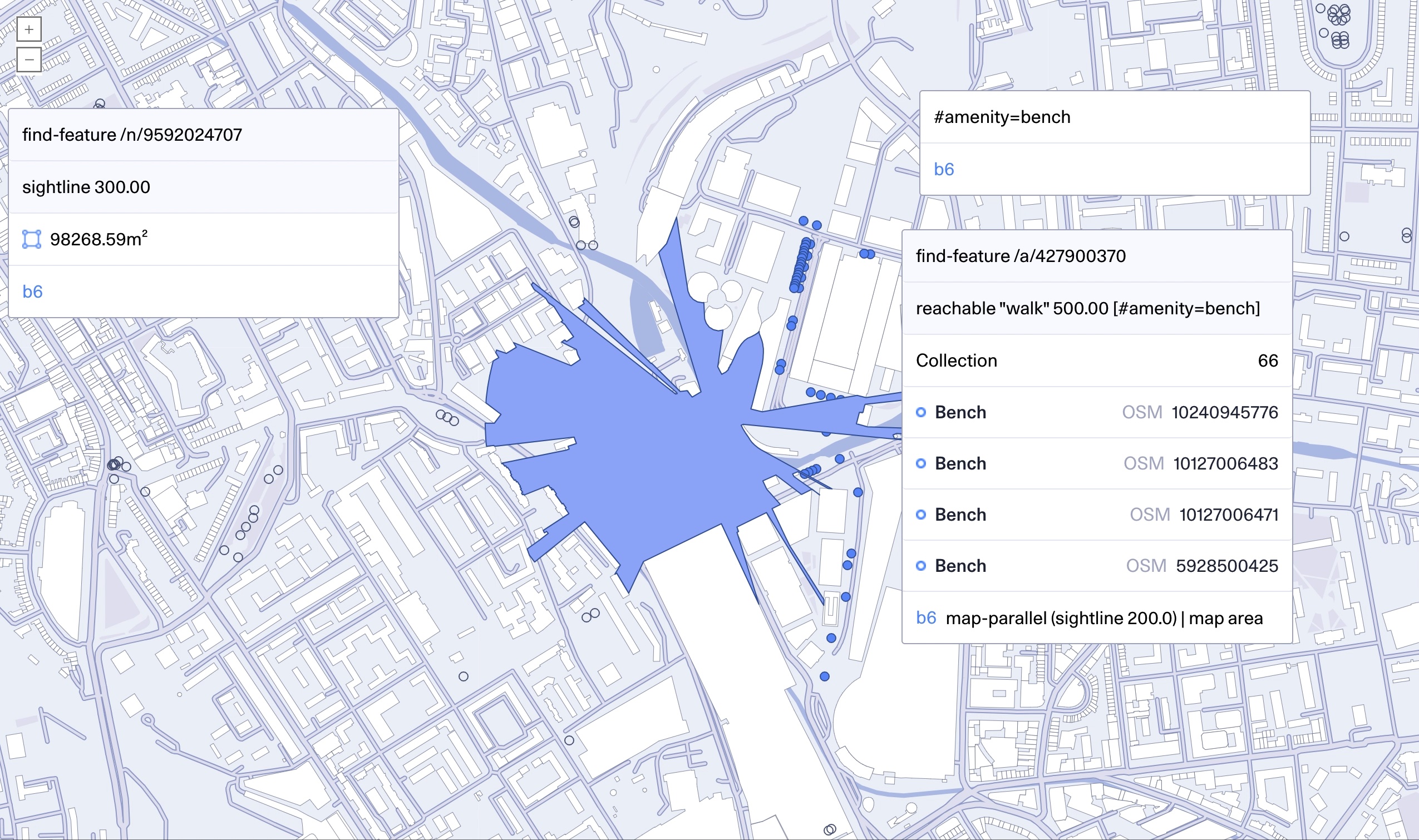Click the map-parallel sightline input field
This screenshot has width=1419, height=840.
(1104, 618)
